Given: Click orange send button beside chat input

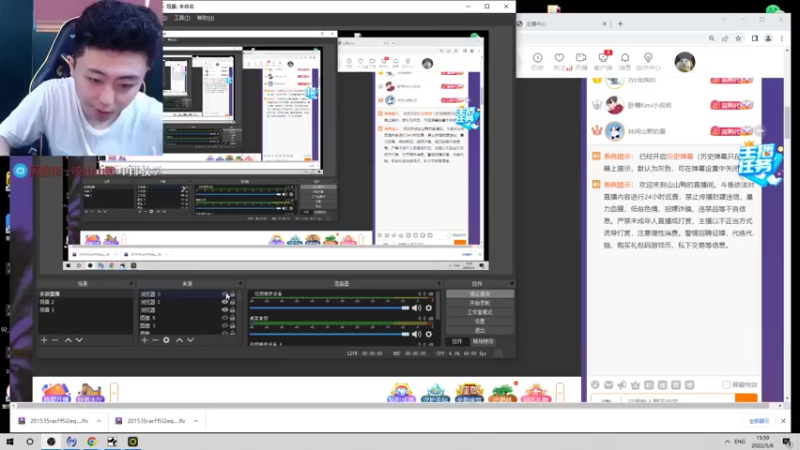Looking at the screenshot, I should point(746,398).
